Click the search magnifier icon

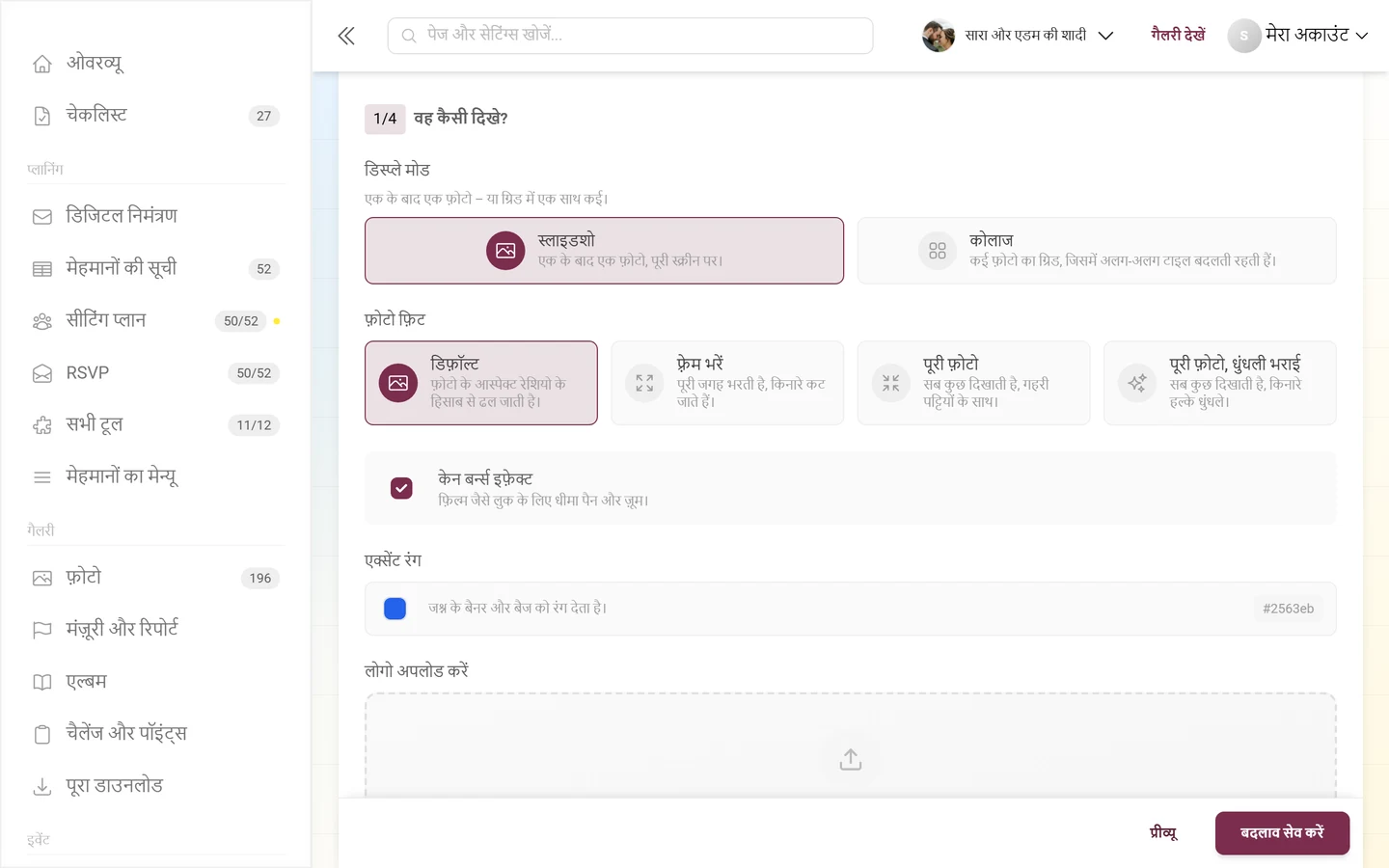pos(409,36)
